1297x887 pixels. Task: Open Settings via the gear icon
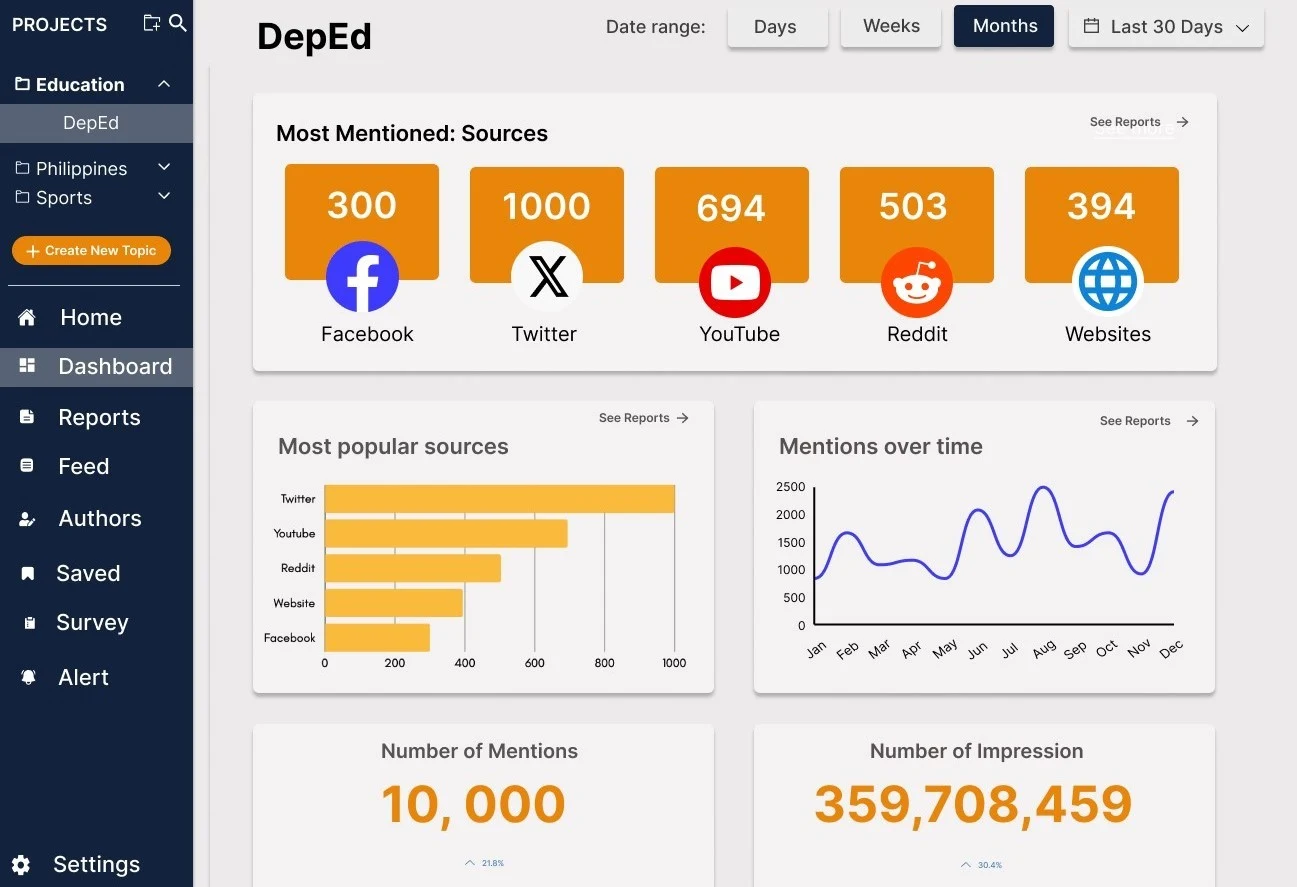pos(21,865)
